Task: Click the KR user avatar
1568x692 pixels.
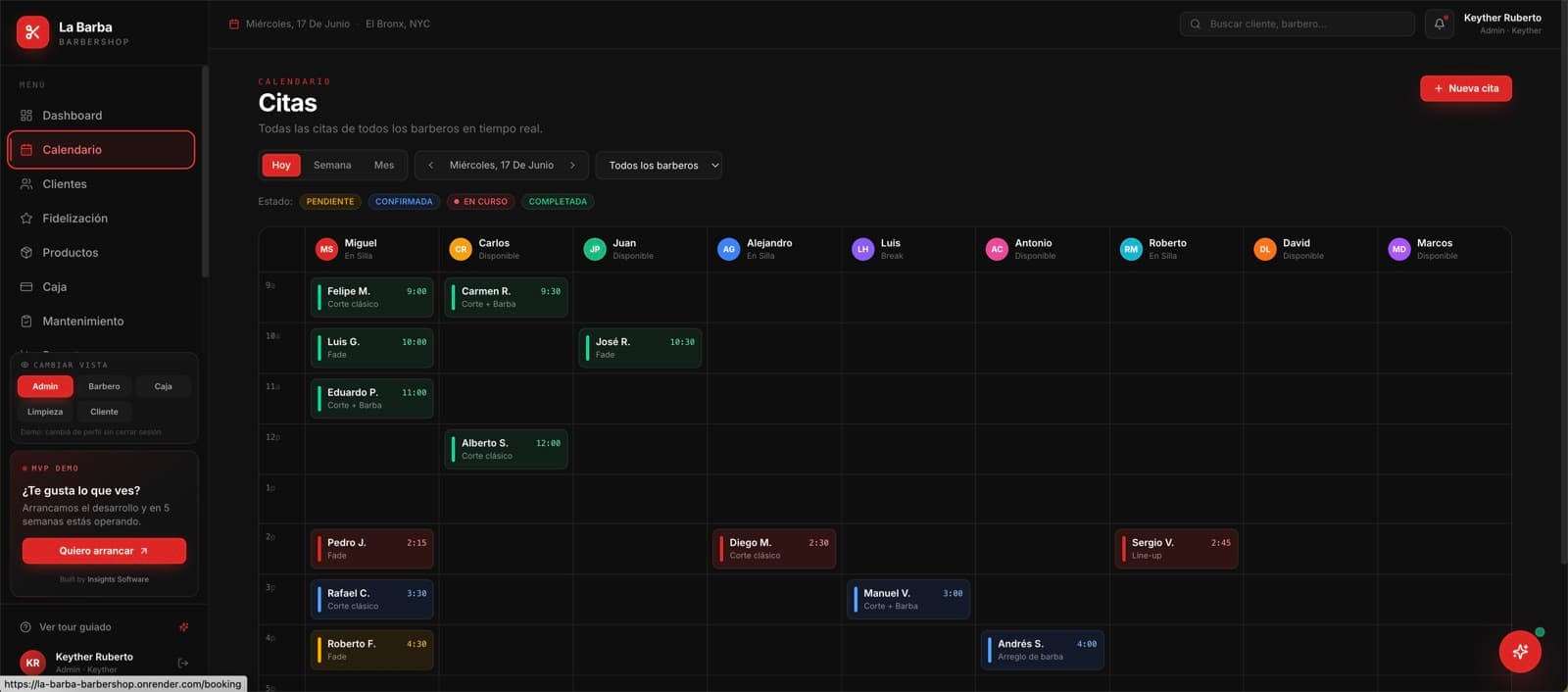Action: 32,663
